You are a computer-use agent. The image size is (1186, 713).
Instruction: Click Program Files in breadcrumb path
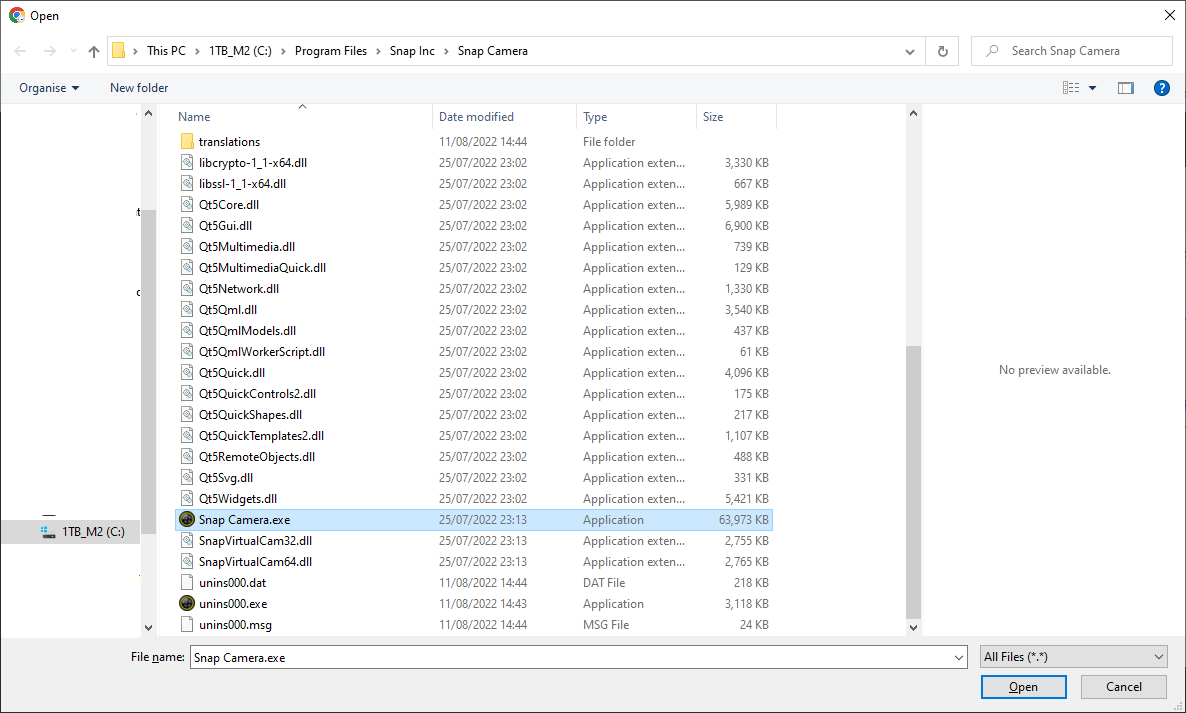pos(331,51)
